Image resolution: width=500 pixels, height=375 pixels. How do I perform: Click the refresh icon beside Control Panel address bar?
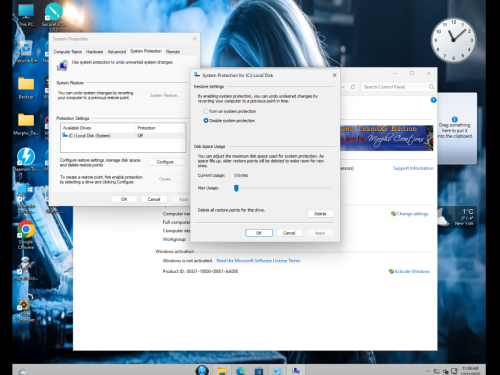click(x=353, y=87)
